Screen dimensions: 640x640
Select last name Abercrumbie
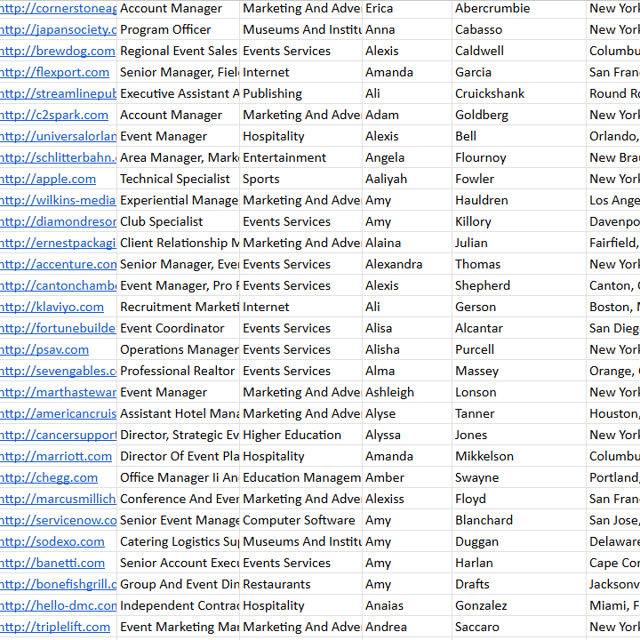pyautogui.click(x=519, y=9)
